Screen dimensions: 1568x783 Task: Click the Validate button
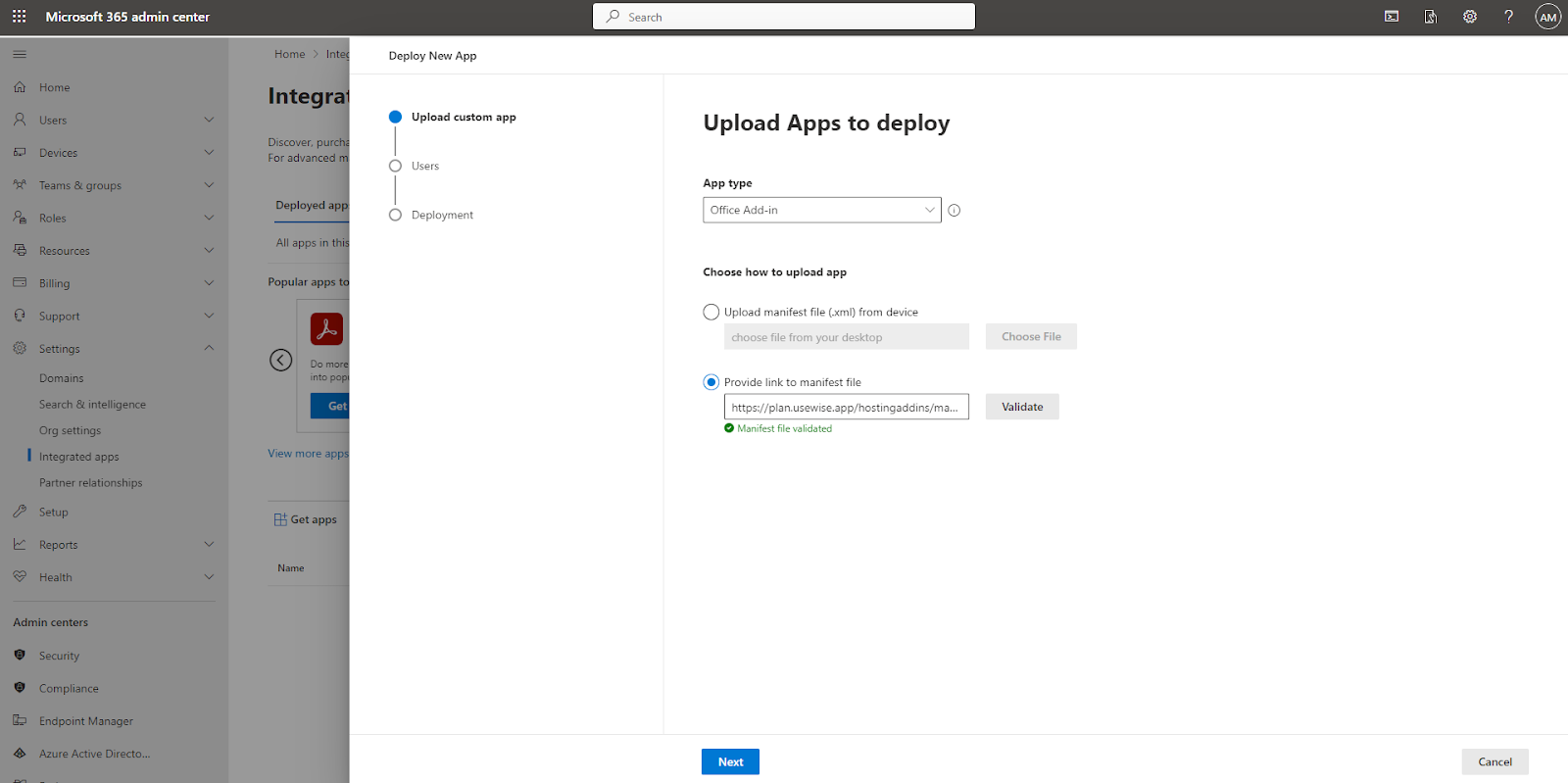1022,407
